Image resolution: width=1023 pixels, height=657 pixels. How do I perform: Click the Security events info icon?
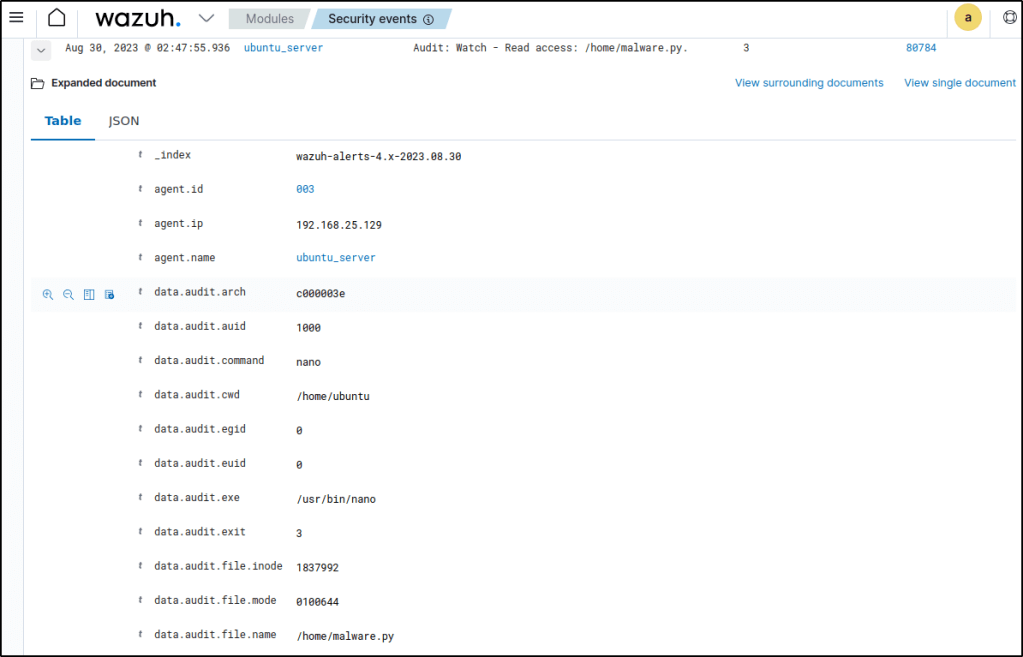point(429,19)
